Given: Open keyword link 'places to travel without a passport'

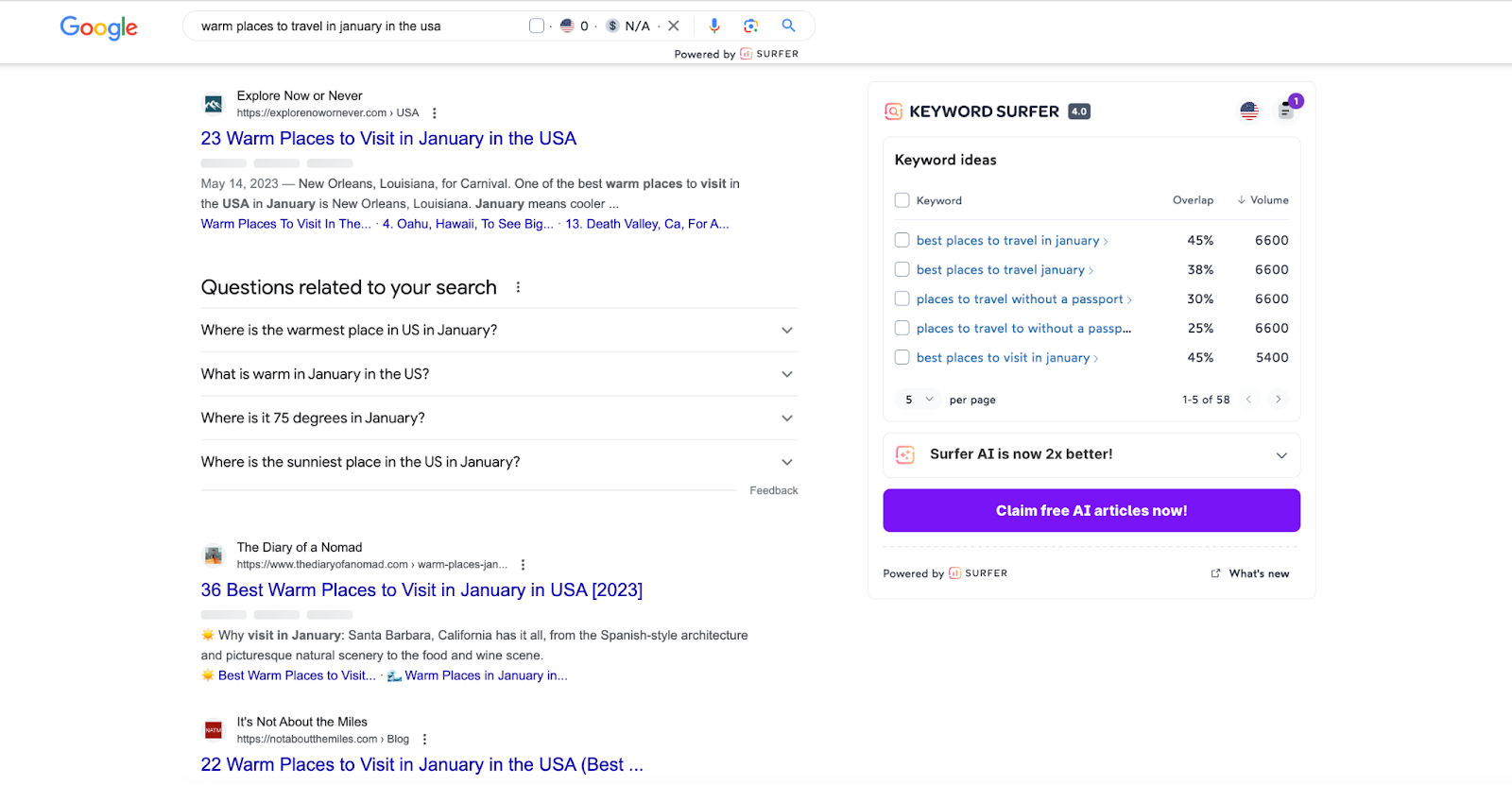Looking at the screenshot, I should point(1020,299).
